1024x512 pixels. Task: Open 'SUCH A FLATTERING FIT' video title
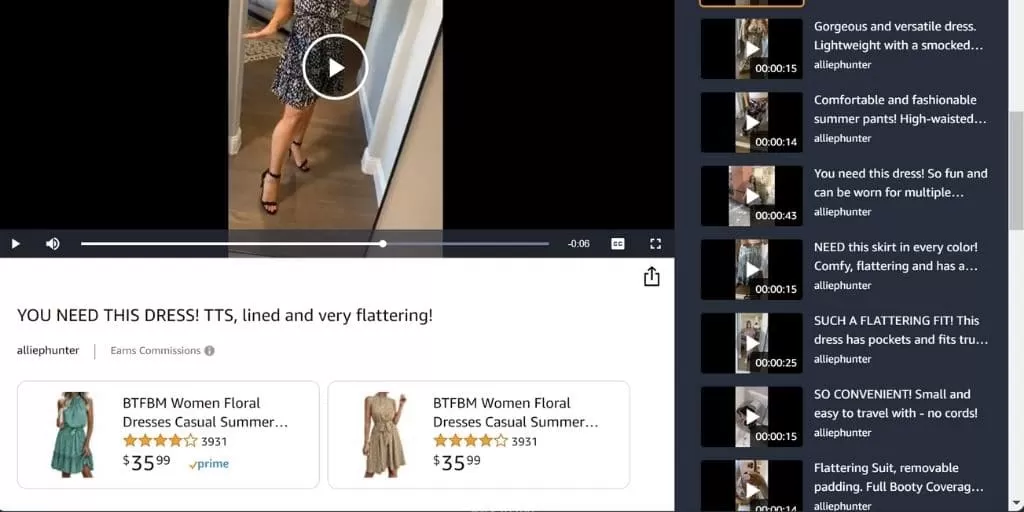click(x=897, y=330)
